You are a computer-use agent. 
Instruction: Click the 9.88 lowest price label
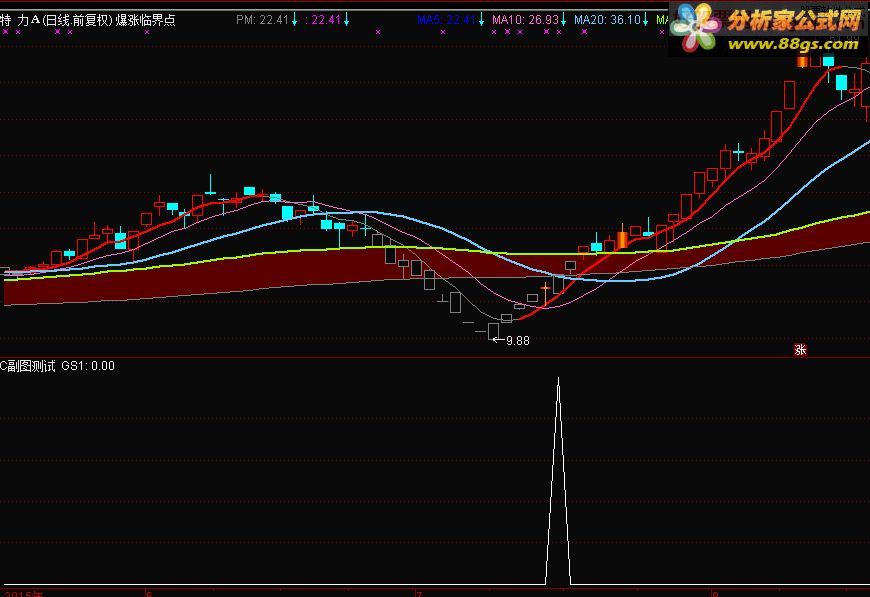point(518,341)
